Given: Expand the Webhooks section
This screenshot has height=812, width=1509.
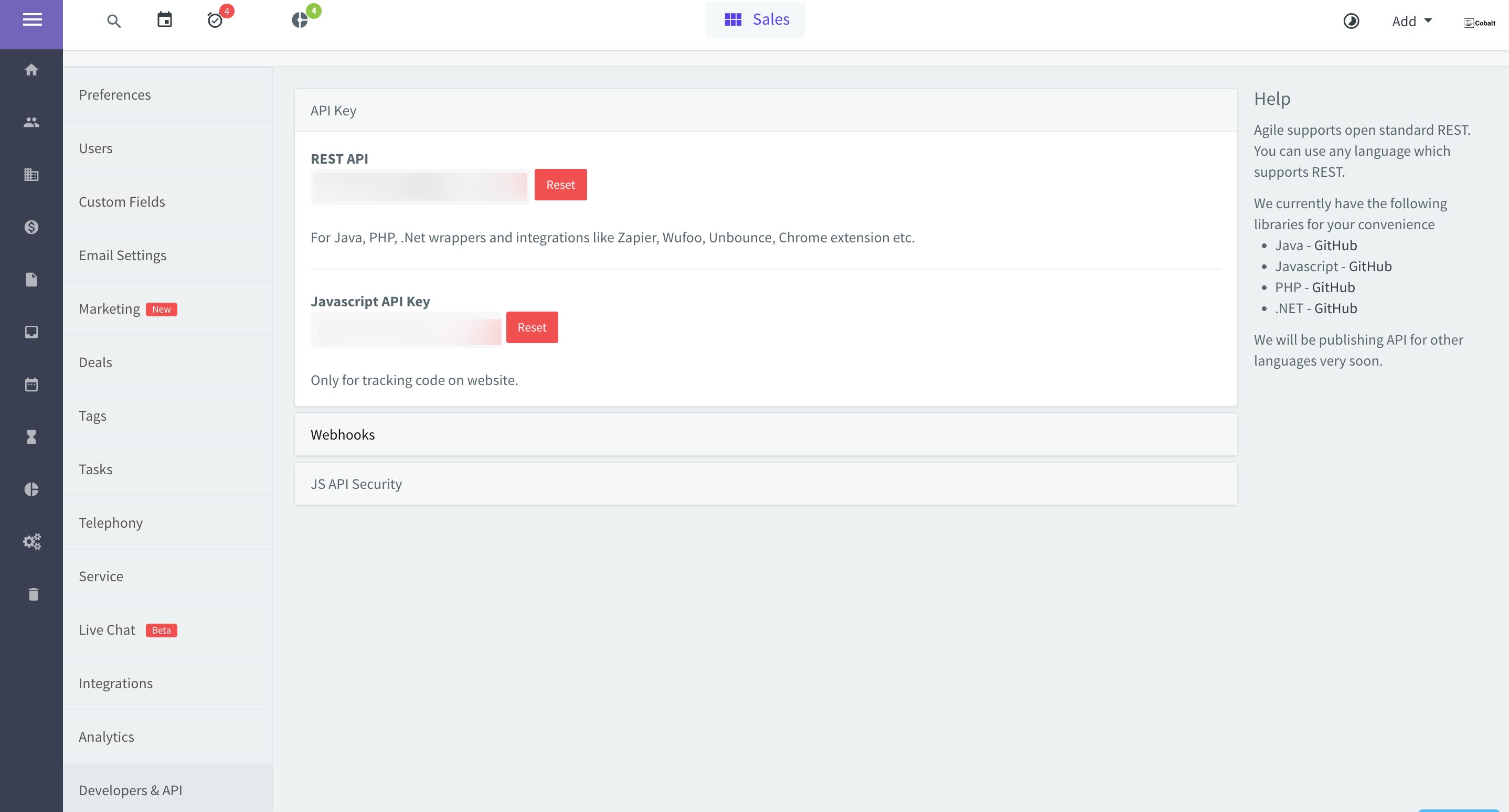Looking at the screenshot, I should [343, 434].
